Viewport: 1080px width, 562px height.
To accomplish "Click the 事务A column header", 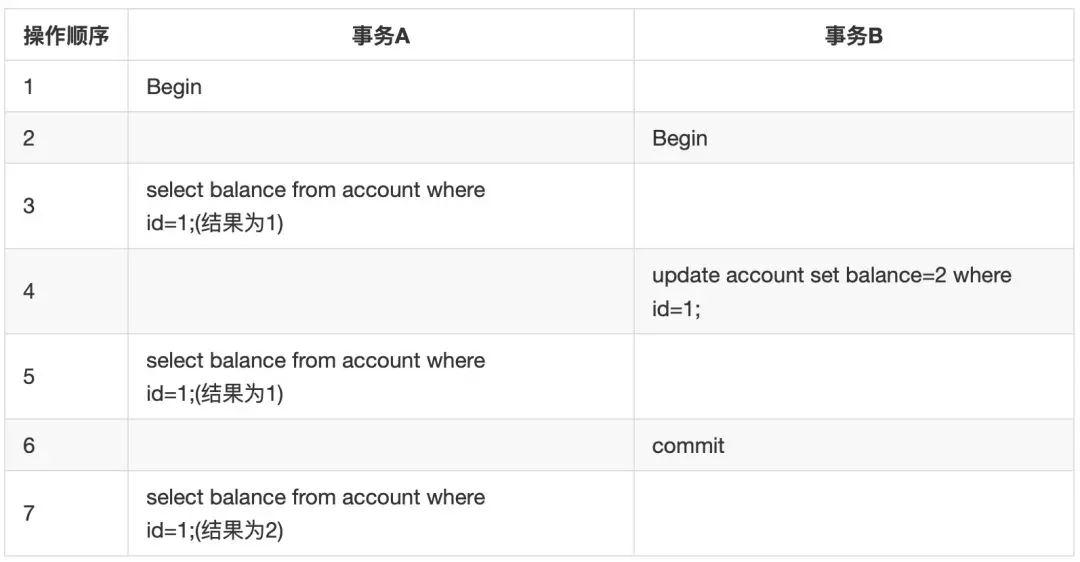I will (381, 35).
